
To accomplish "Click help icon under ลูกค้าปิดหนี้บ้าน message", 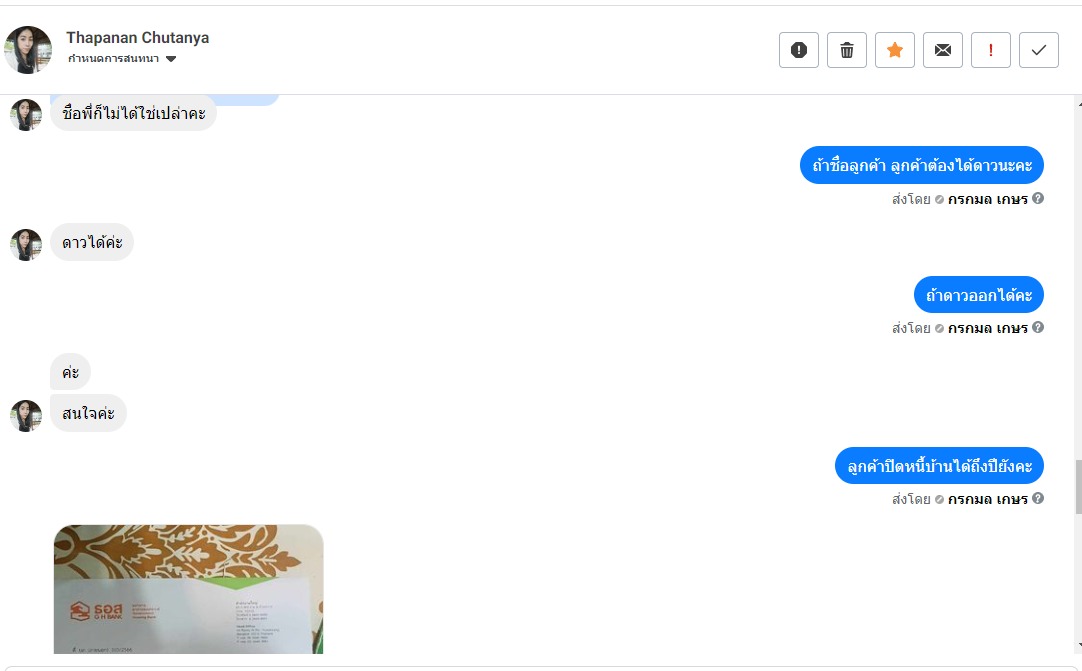I will [x=1038, y=498].
